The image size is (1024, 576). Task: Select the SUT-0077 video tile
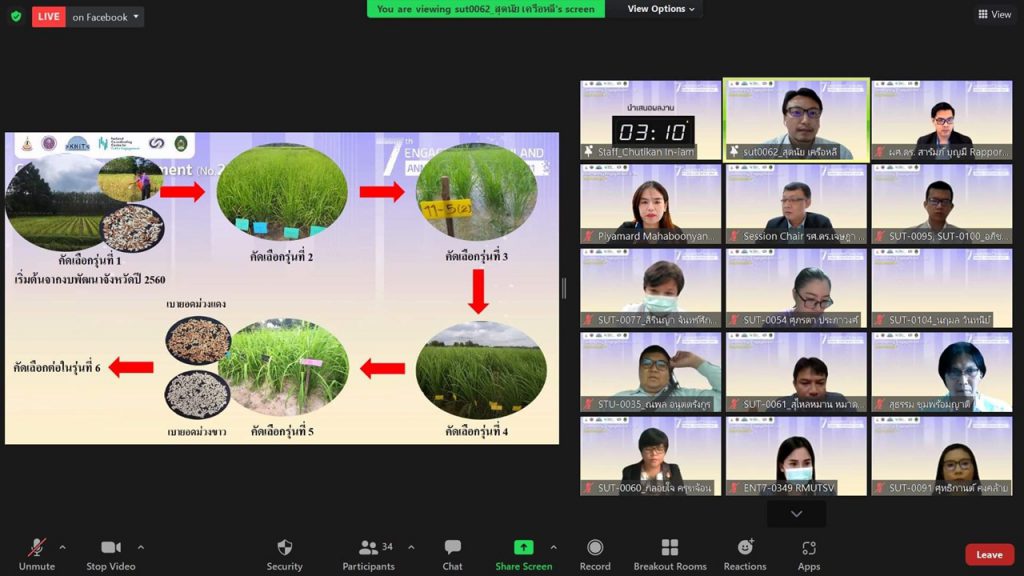[650, 288]
